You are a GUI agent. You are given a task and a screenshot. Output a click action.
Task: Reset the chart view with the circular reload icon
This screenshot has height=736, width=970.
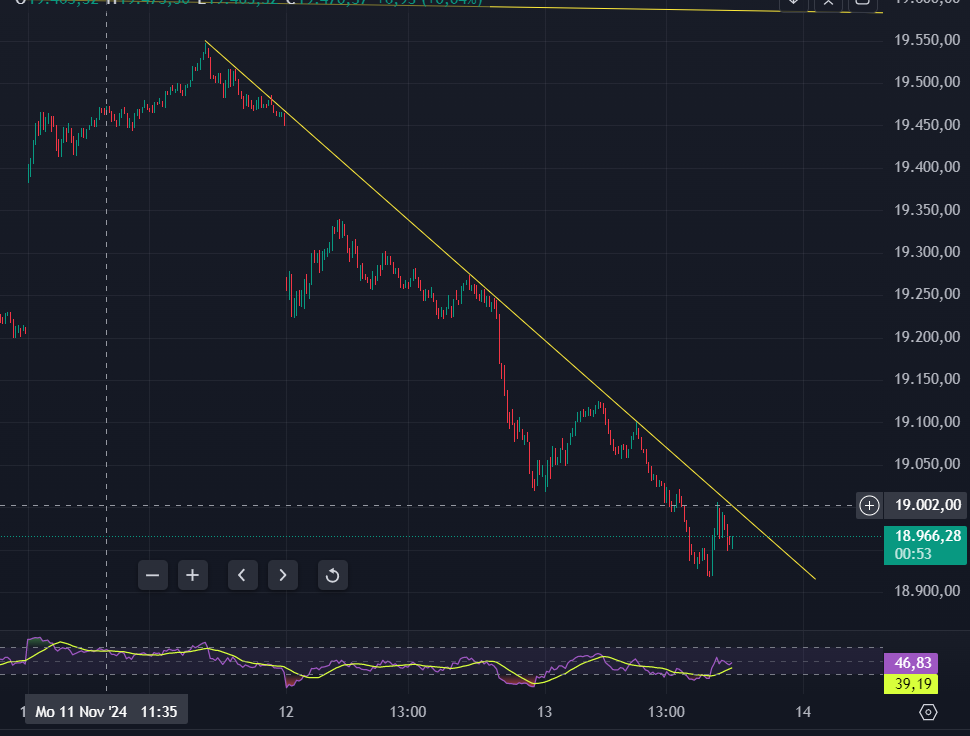click(332, 575)
